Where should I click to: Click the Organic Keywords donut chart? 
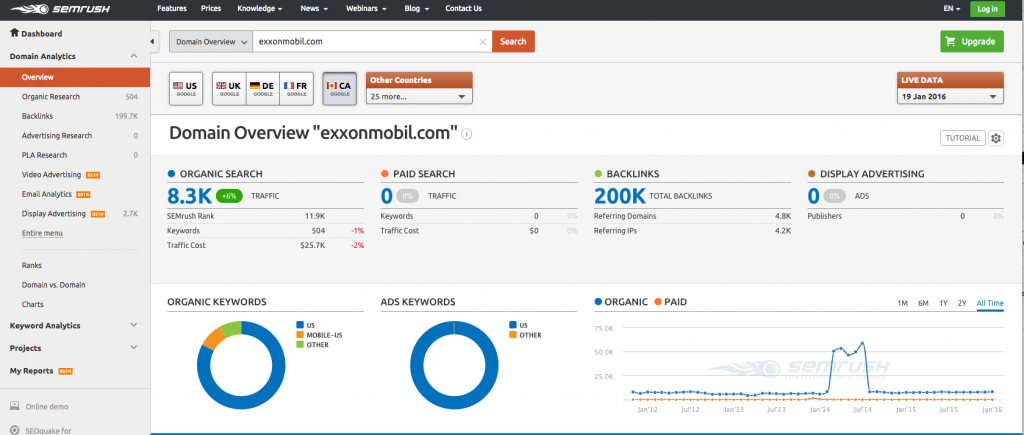pyautogui.click(x=241, y=365)
